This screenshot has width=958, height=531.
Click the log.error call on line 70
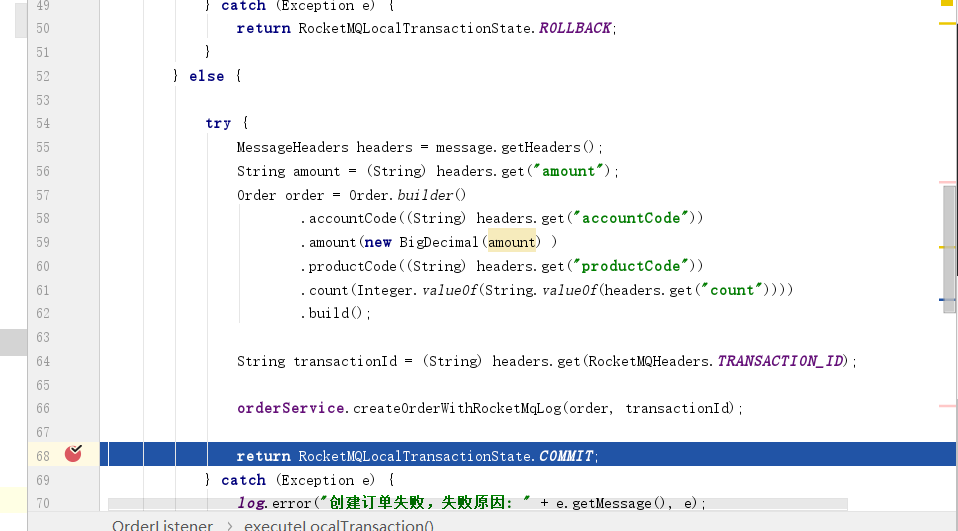(x=270, y=503)
